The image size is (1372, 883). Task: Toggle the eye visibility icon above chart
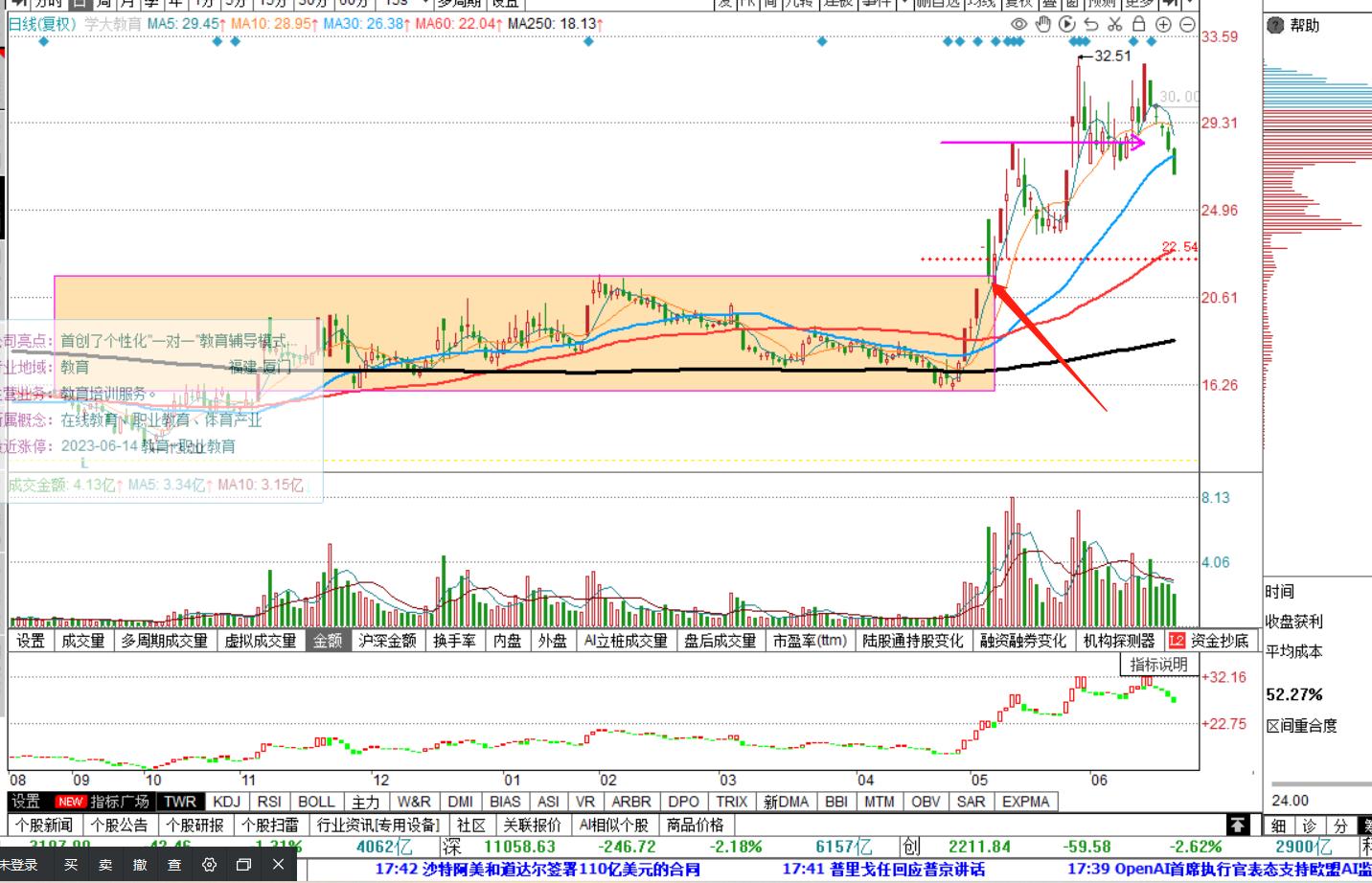coord(1019,24)
